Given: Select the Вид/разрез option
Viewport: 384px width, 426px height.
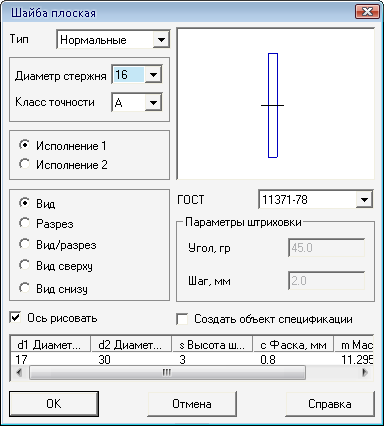Looking at the screenshot, I should 24,244.
